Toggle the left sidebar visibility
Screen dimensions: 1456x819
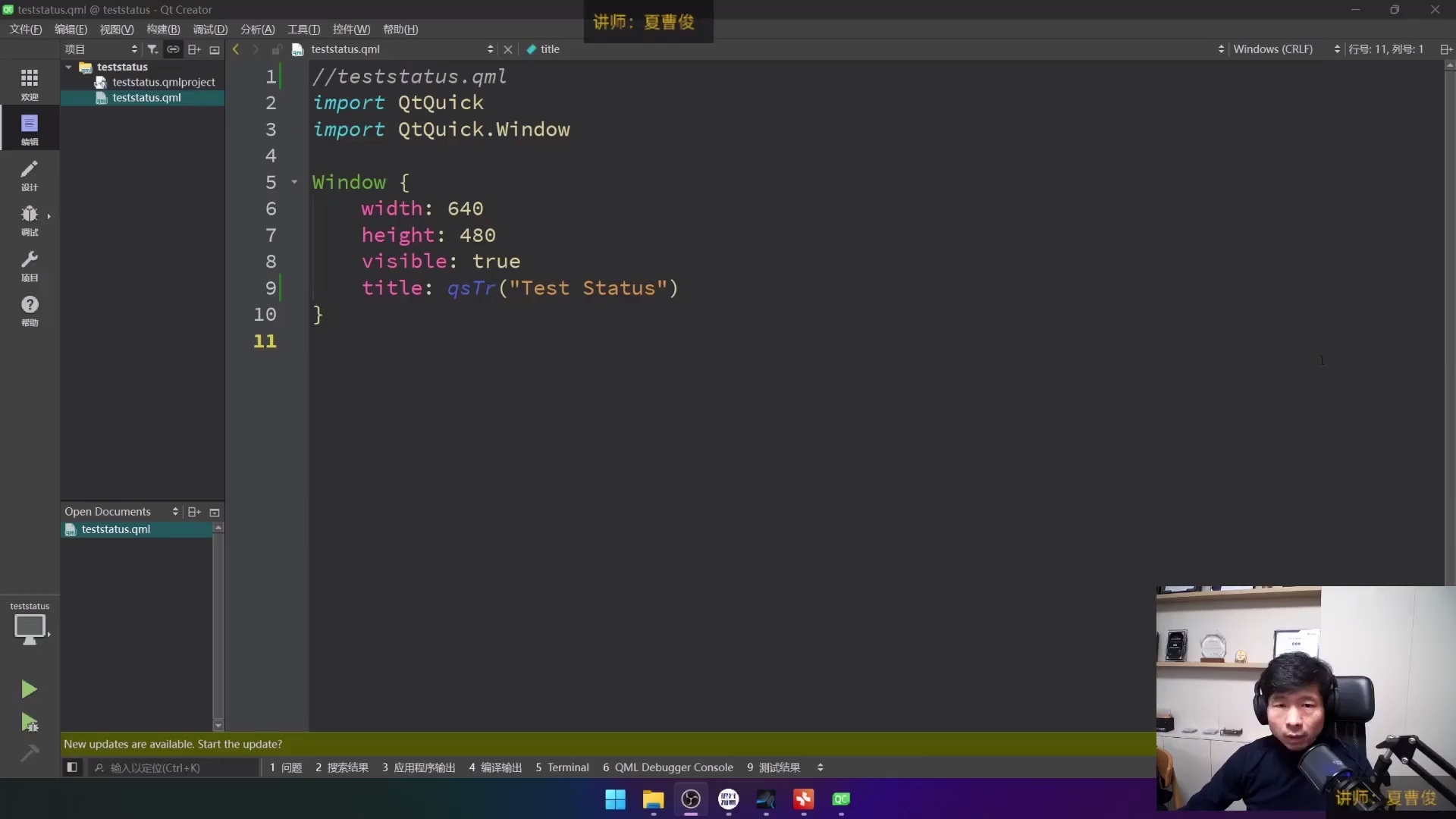[x=73, y=767]
